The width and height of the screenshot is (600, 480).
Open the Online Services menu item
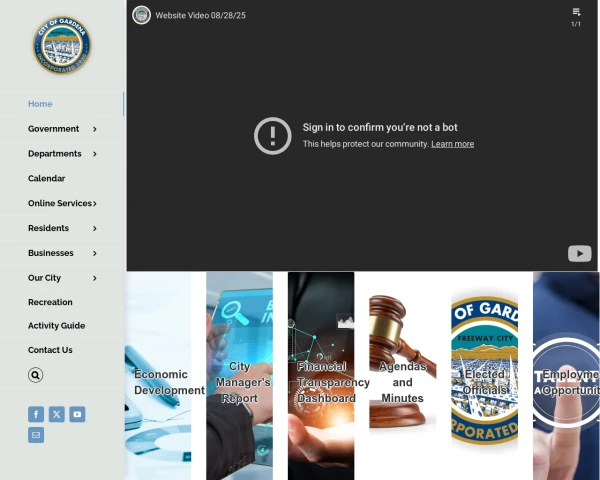point(60,203)
